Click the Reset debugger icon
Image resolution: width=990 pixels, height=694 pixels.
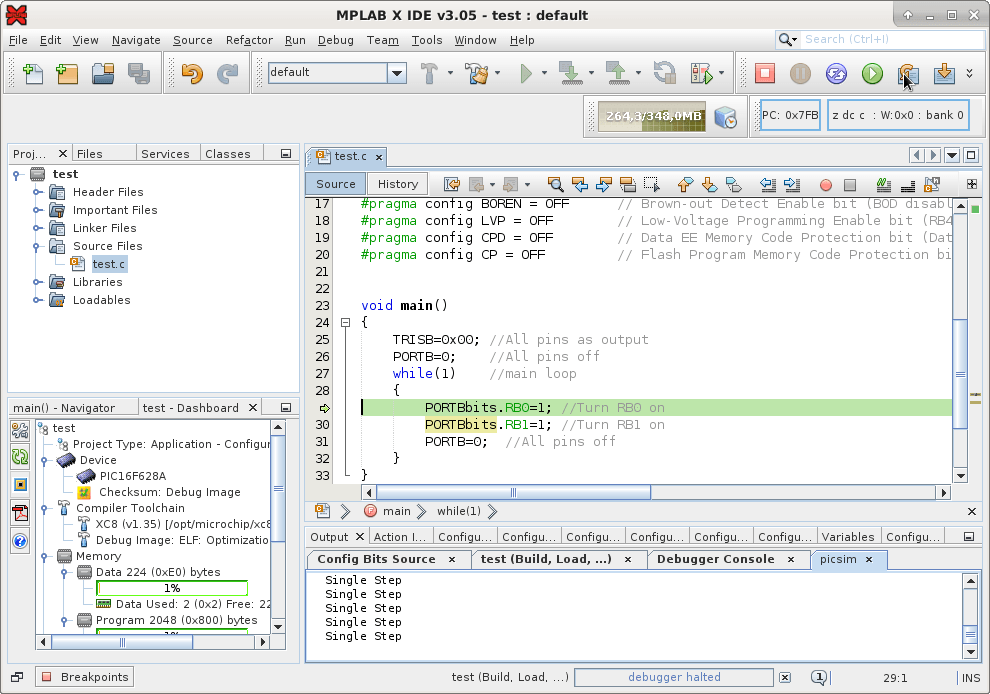(836, 73)
